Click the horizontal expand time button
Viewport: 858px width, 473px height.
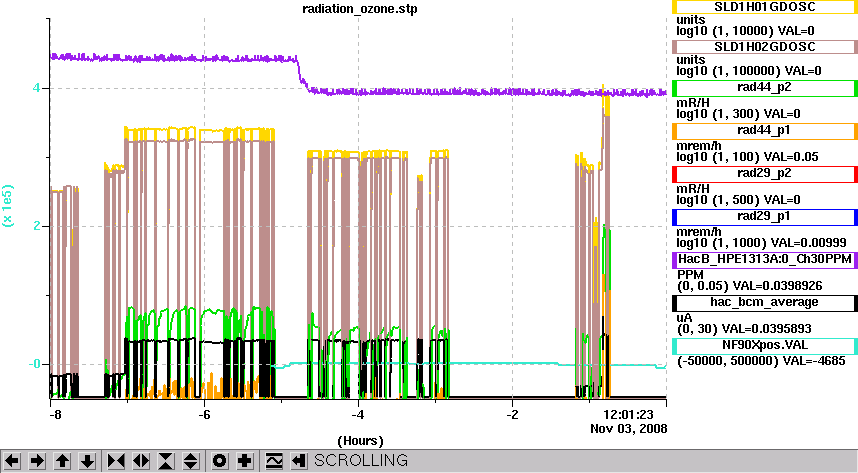(141, 461)
